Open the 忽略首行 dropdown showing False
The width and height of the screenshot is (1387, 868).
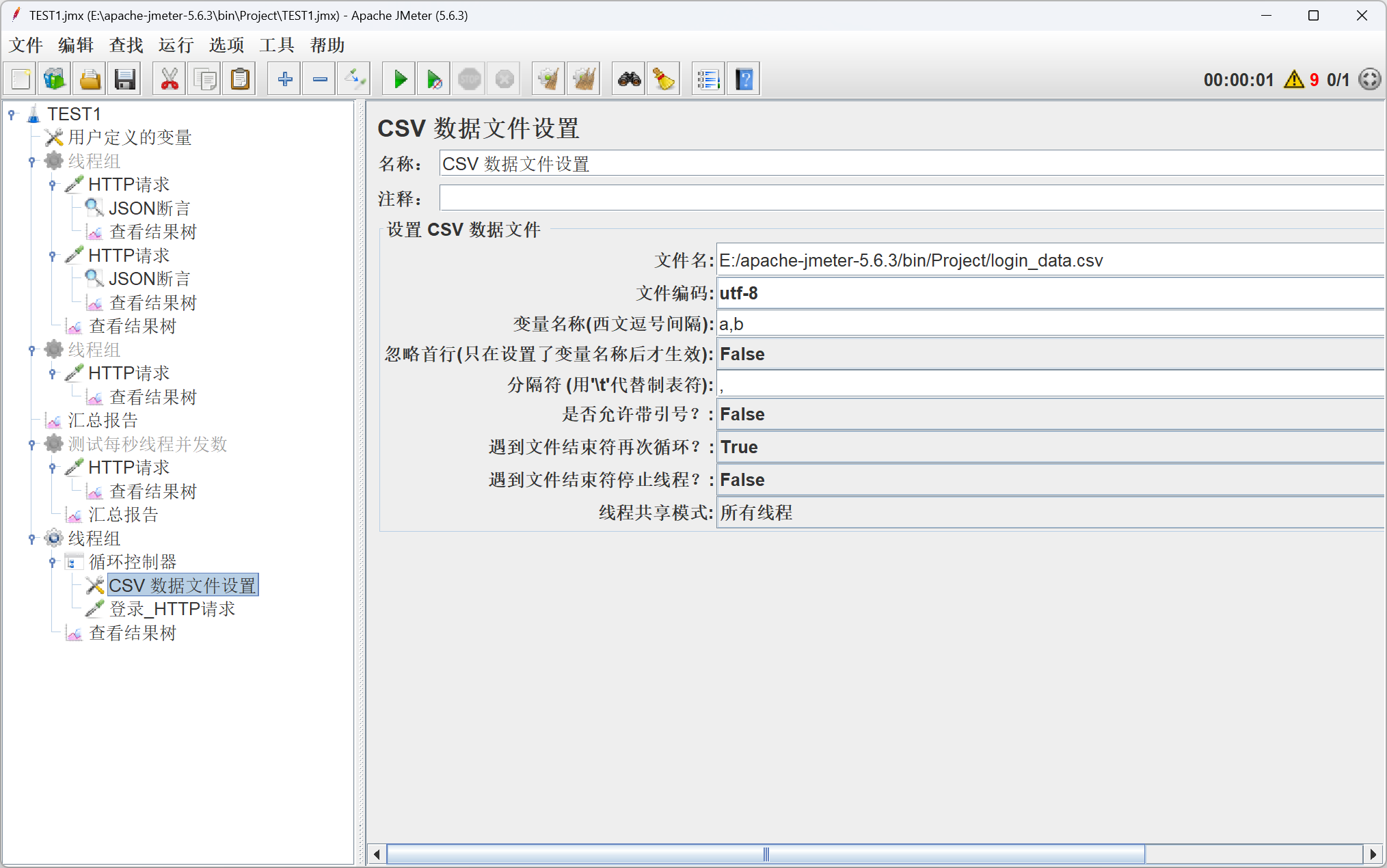click(1050, 354)
